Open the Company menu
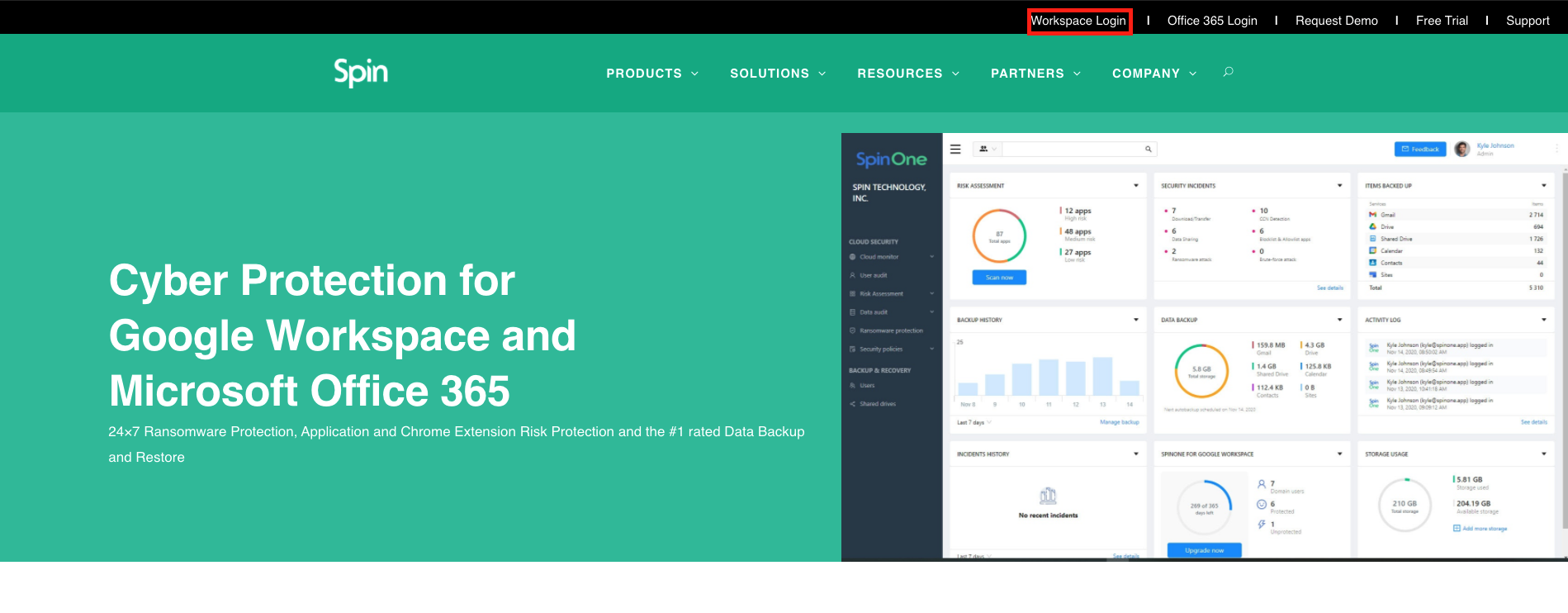Screen dimensions: 1568x613 coord(1153,74)
